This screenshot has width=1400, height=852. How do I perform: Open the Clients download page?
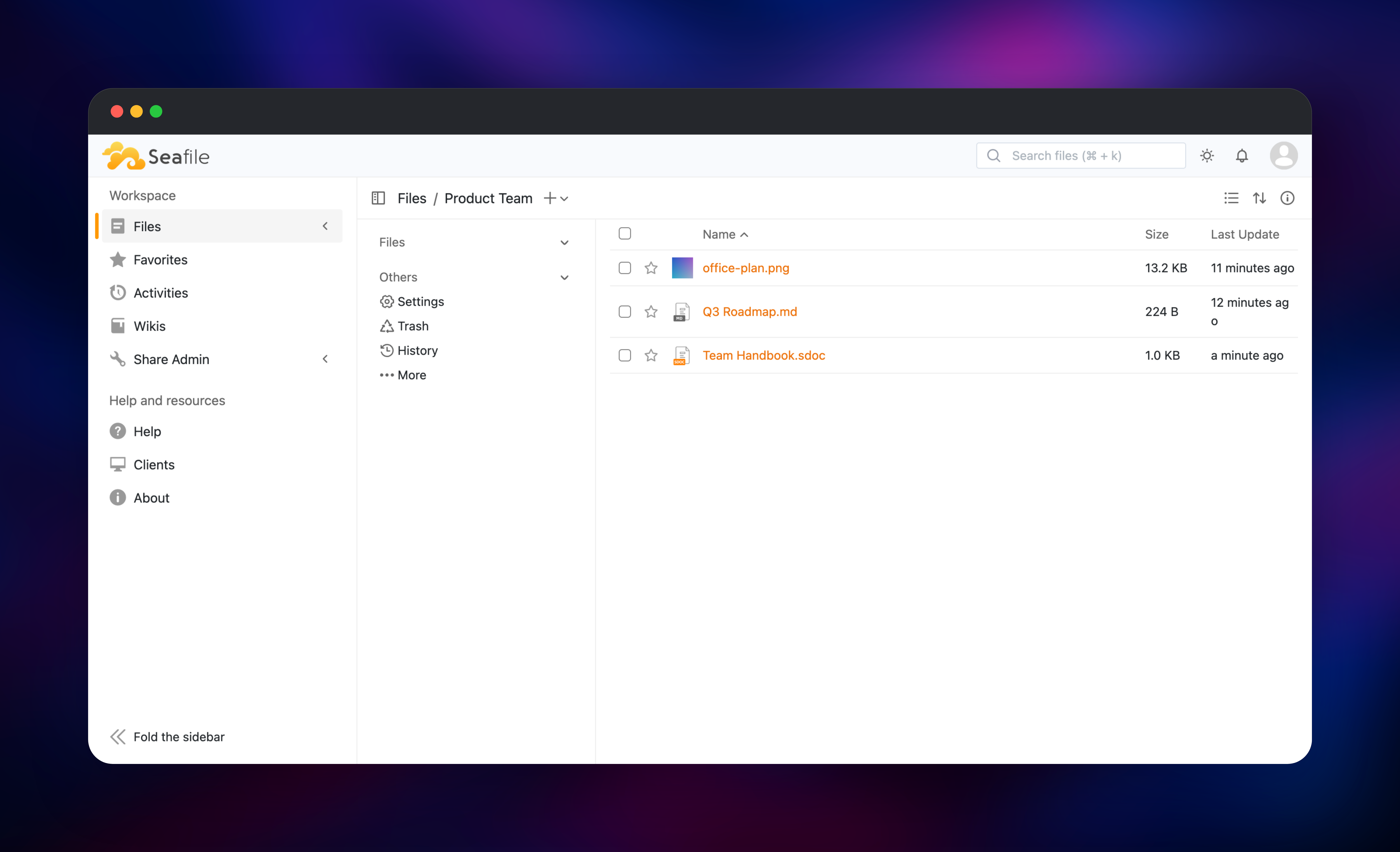[222, 465]
